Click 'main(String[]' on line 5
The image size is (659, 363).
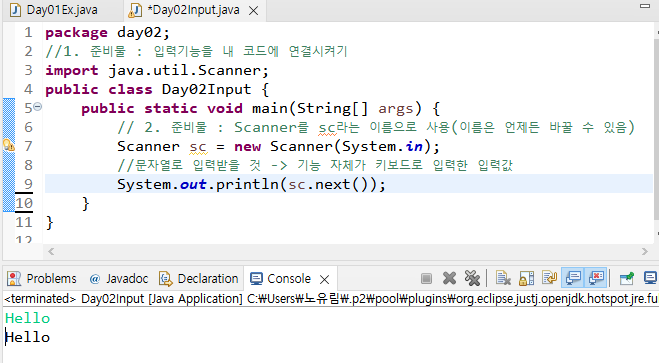[310, 108]
